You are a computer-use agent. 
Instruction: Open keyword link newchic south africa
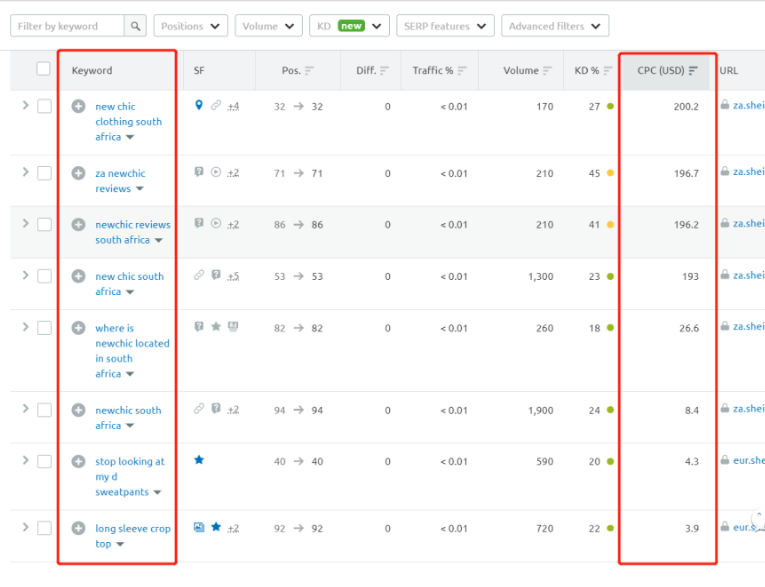pyautogui.click(x=128, y=418)
